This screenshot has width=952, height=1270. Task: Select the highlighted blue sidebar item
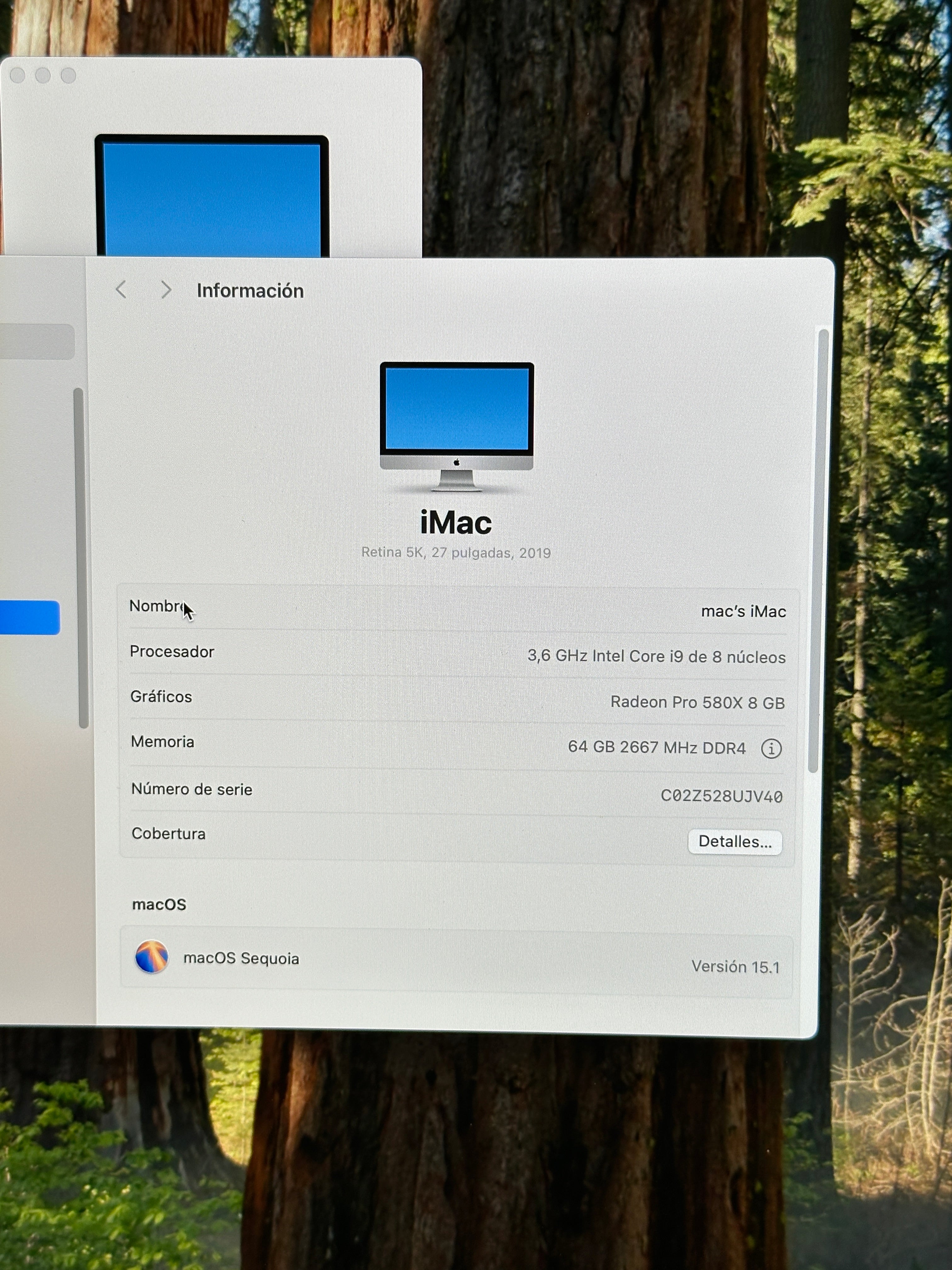[x=30, y=618]
